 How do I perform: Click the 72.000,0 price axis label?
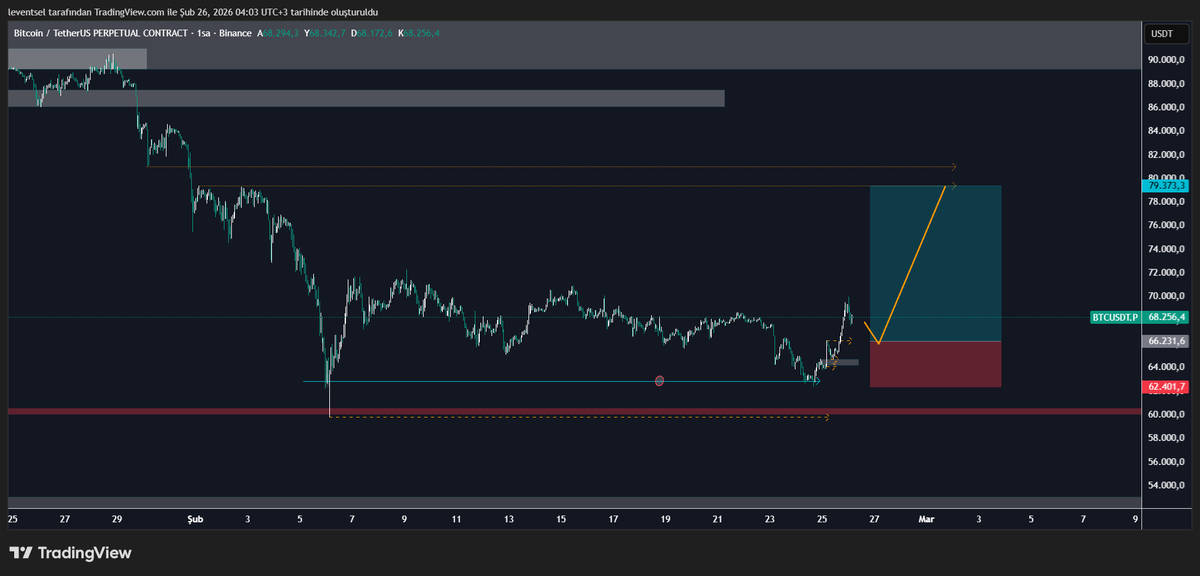pos(1167,273)
